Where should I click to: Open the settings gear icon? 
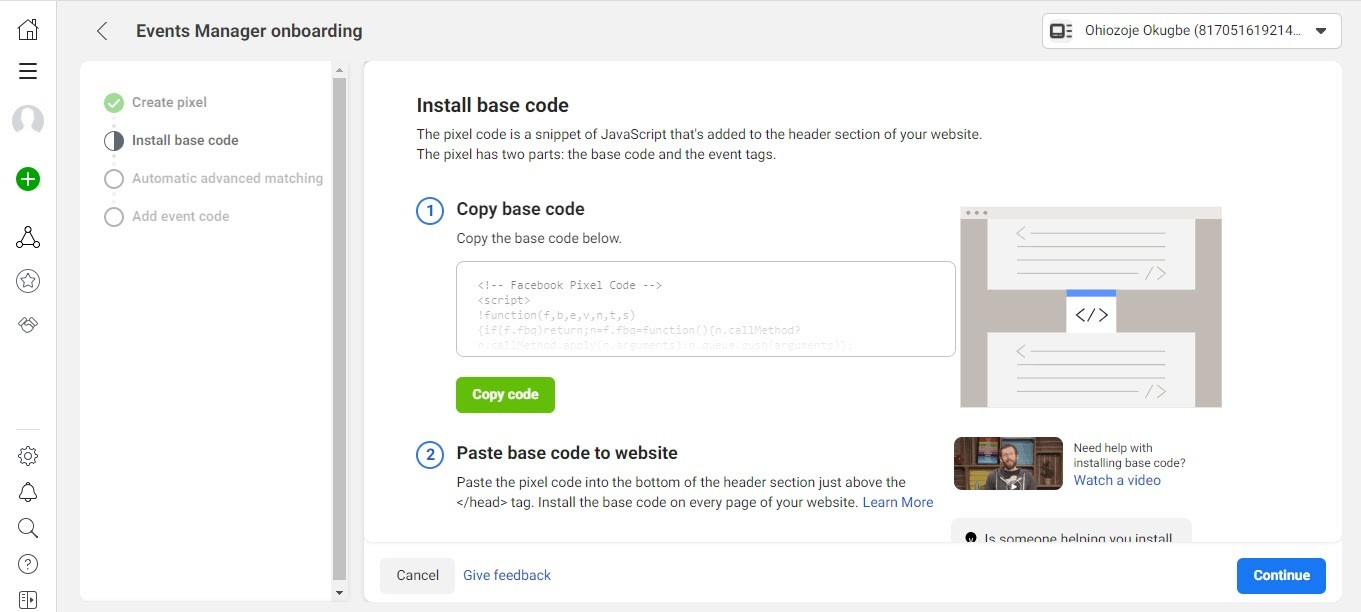[28, 456]
